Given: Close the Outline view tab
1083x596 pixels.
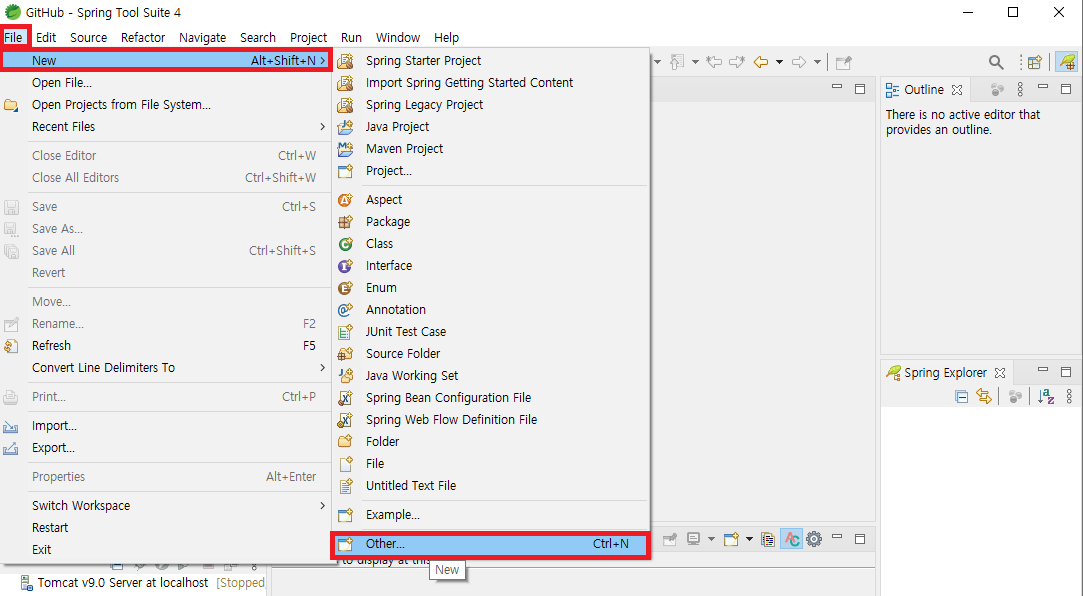Looking at the screenshot, I should coord(957,90).
